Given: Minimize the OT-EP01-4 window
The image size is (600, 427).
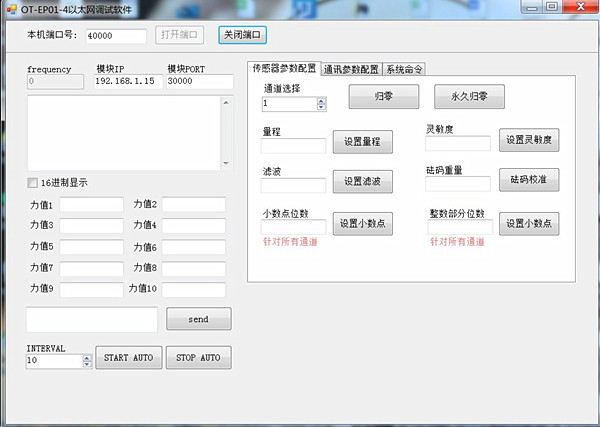Looking at the screenshot, I should (532, 7).
